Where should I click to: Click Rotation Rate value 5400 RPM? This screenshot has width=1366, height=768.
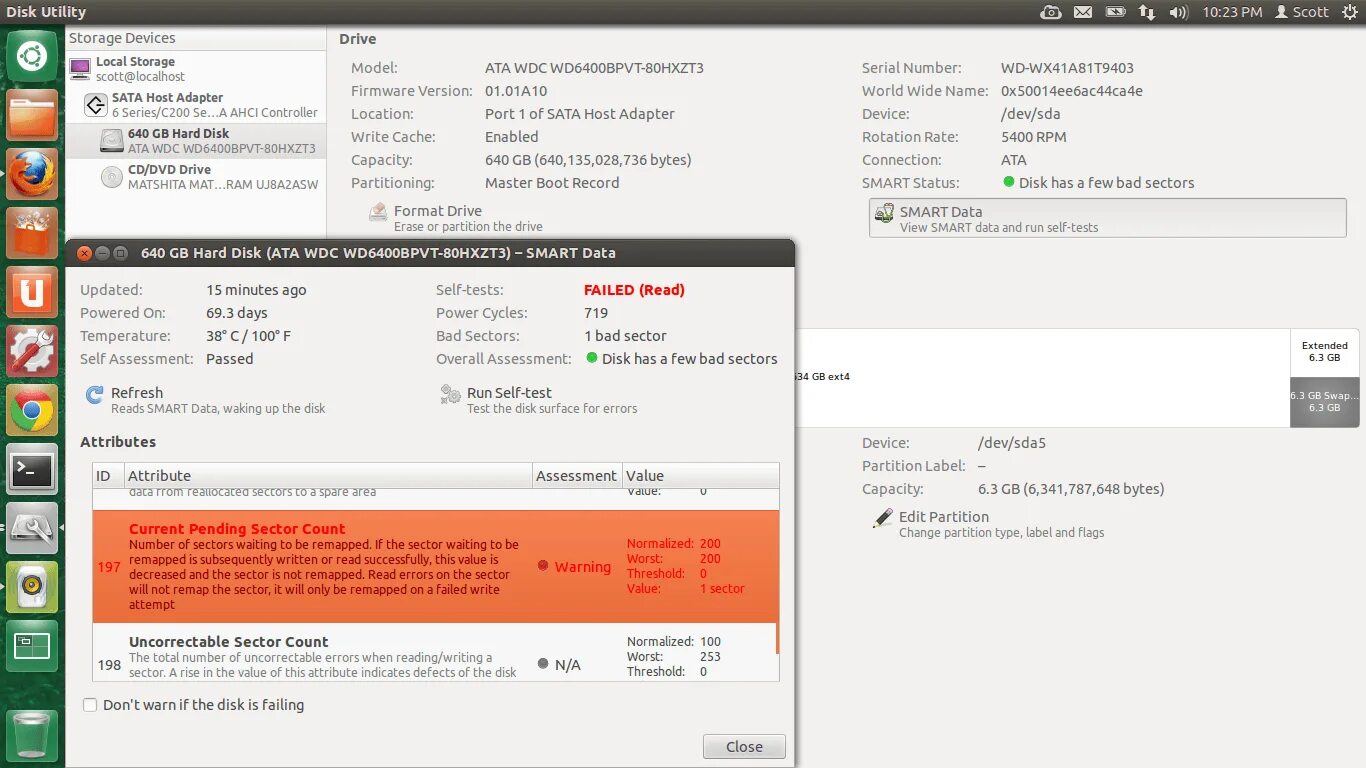pyautogui.click(x=1034, y=137)
